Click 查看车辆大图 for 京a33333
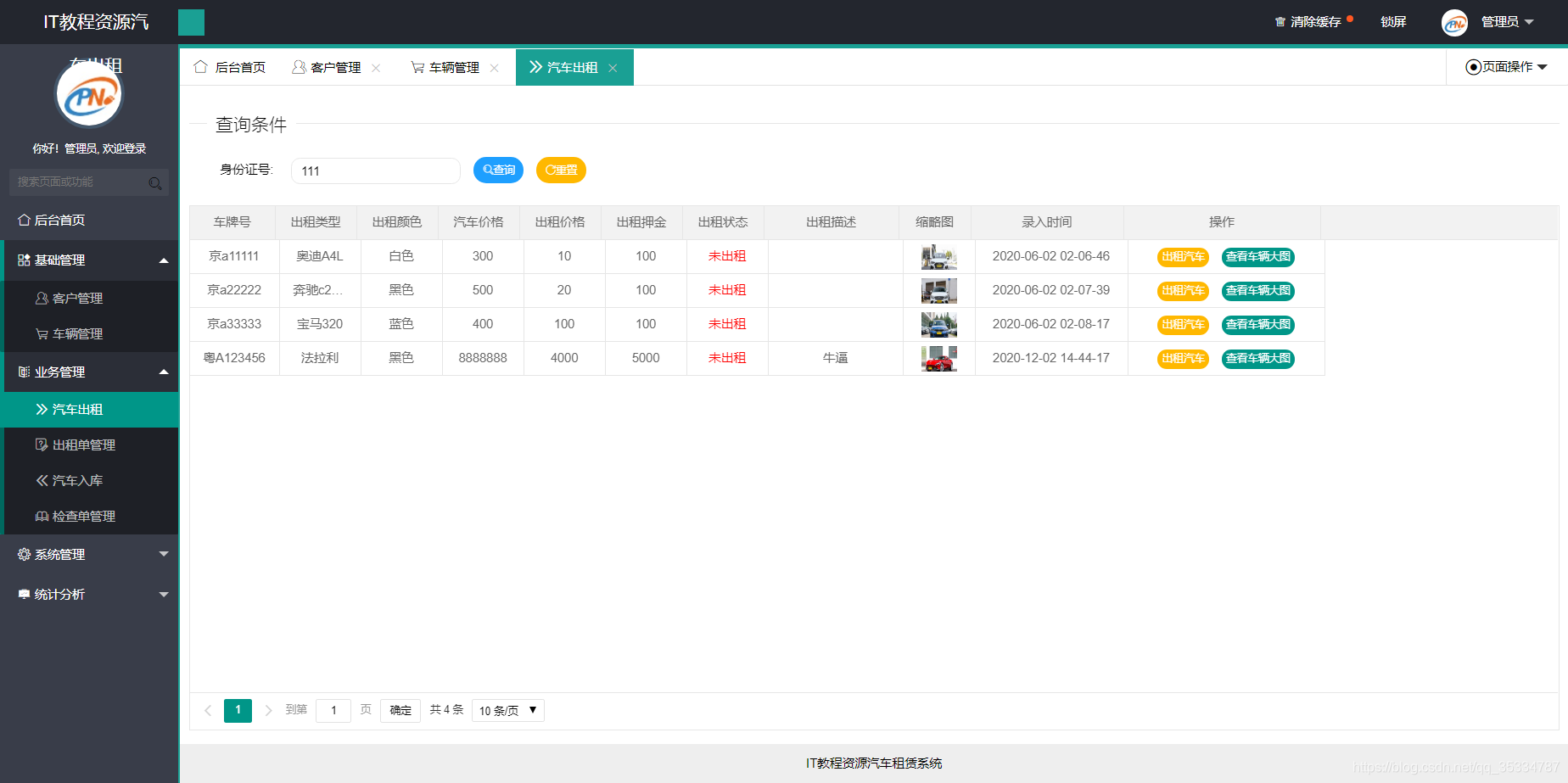 tap(1258, 324)
